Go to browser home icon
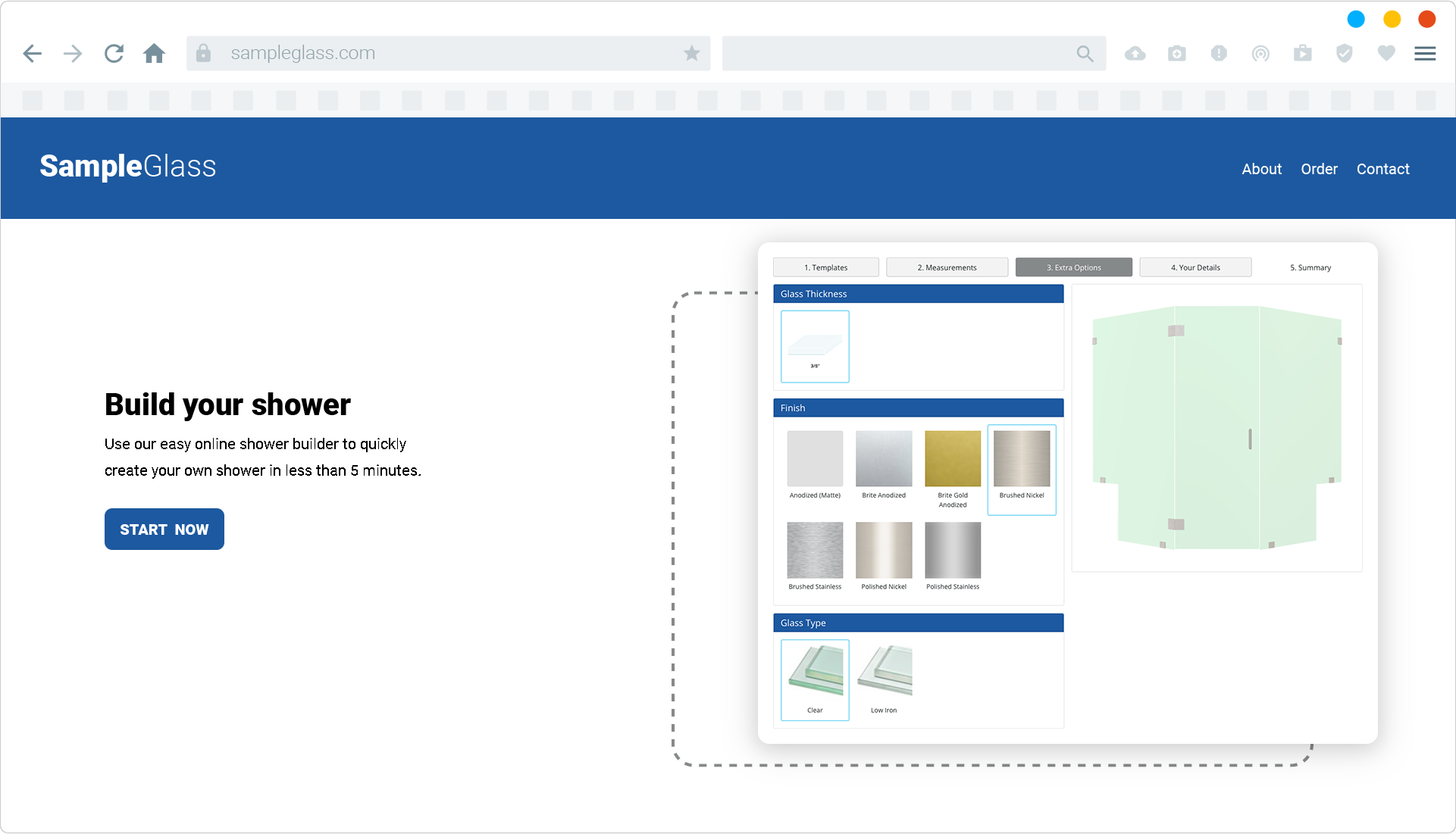Image resolution: width=1456 pixels, height=834 pixels. click(154, 54)
